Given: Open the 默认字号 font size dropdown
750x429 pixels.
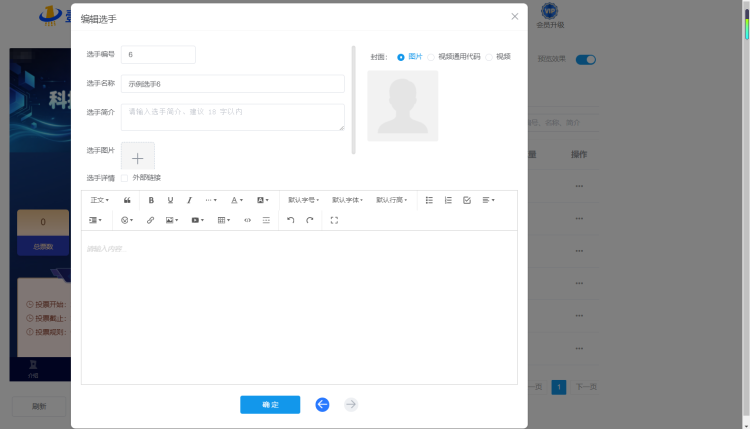Looking at the screenshot, I should point(303,200).
